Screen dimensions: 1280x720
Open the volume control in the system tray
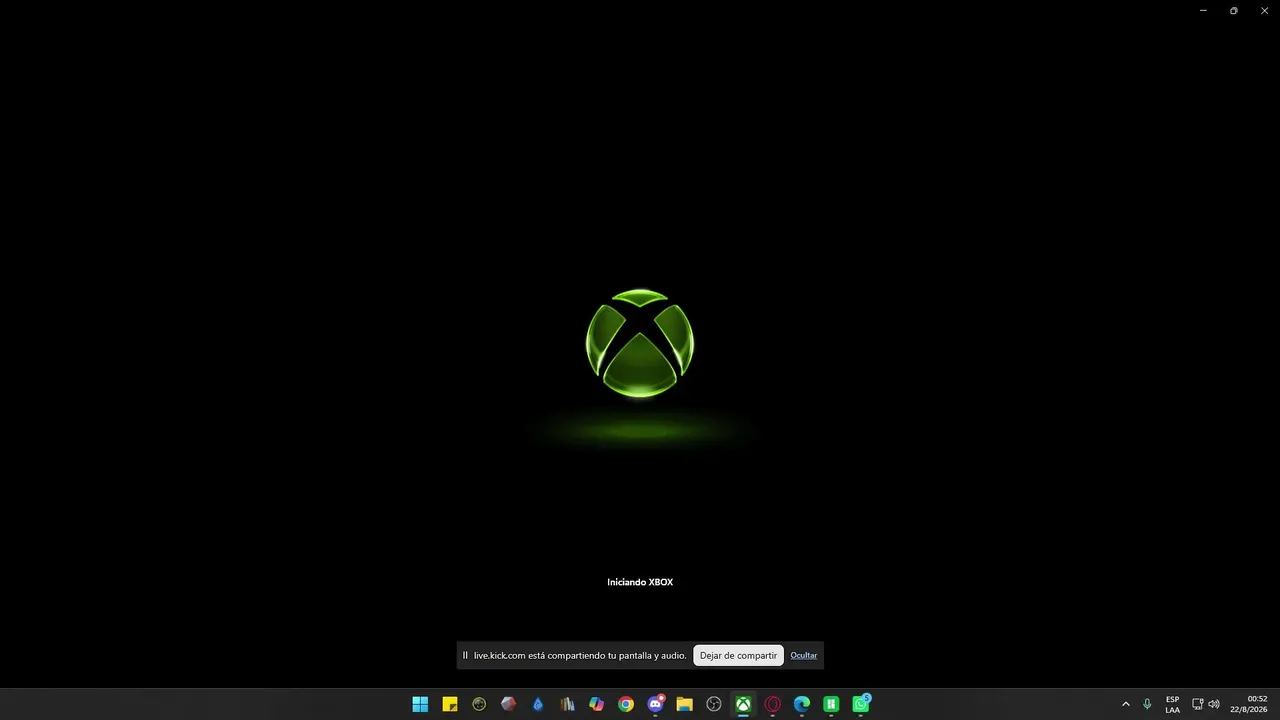point(1214,704)
